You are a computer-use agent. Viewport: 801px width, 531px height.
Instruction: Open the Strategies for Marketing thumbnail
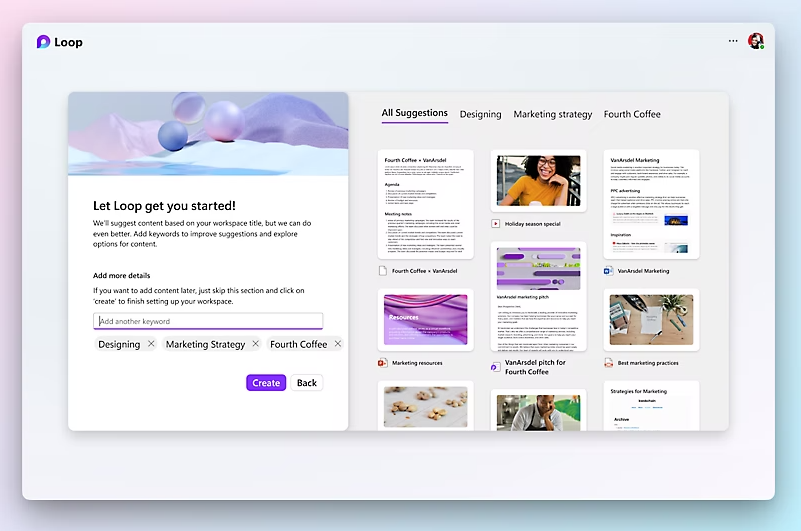tap(651, 406)
